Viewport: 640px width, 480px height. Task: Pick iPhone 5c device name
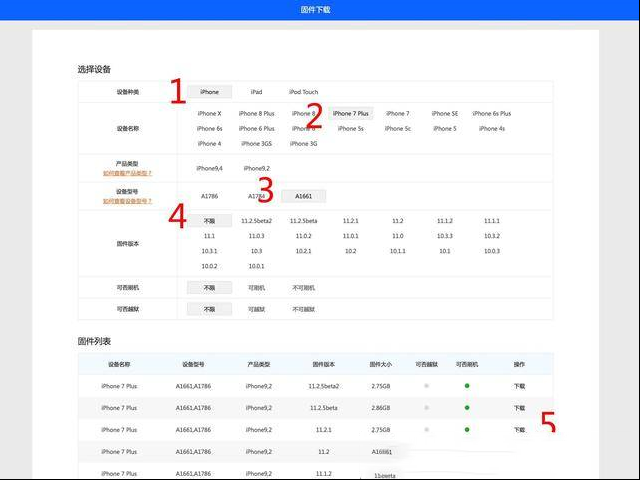pyautogui.click(x=398, y=129)
